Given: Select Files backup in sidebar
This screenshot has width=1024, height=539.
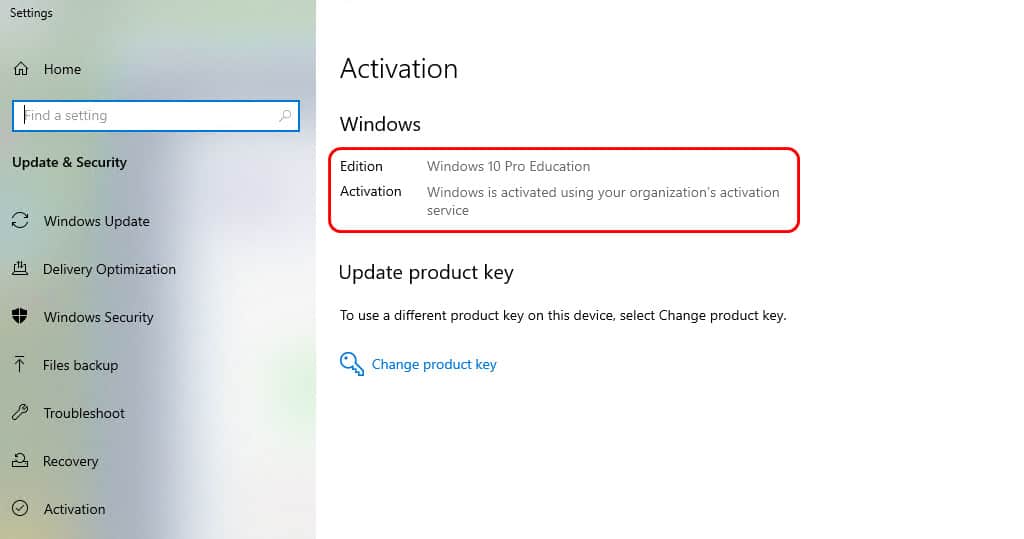Looking at the screenshot, I should pyautogui.click(x=80, y=365).
